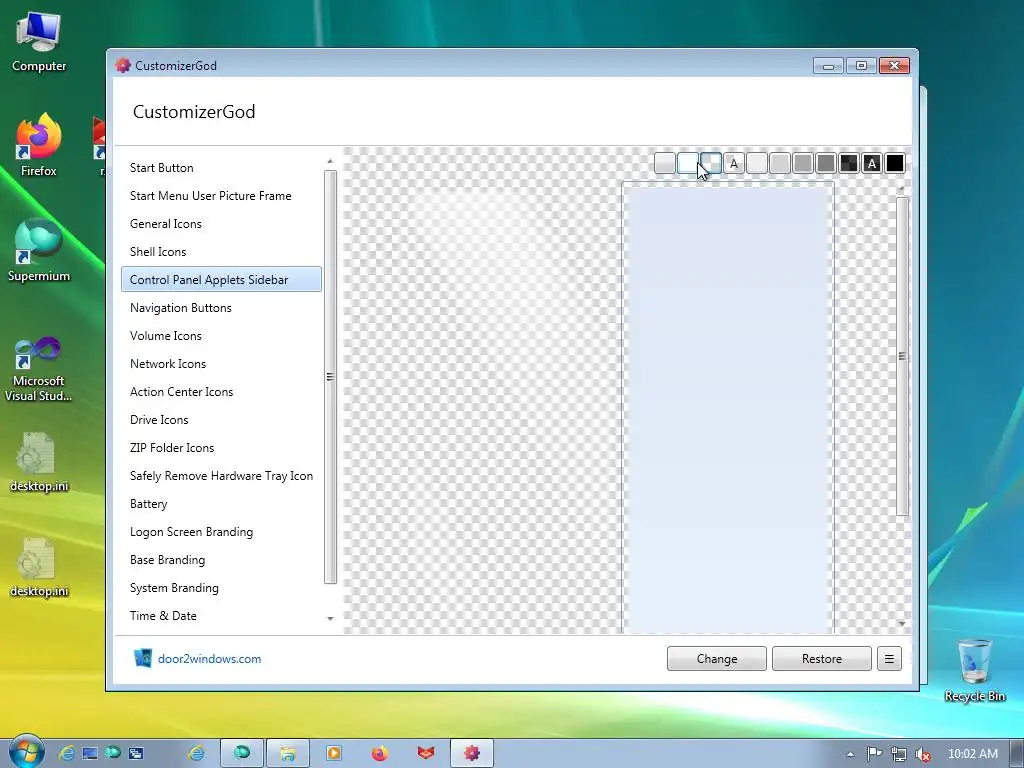Open the 10:02 AM clock
This screenshot has height=768, width=1024.
[x=972, y=754]
